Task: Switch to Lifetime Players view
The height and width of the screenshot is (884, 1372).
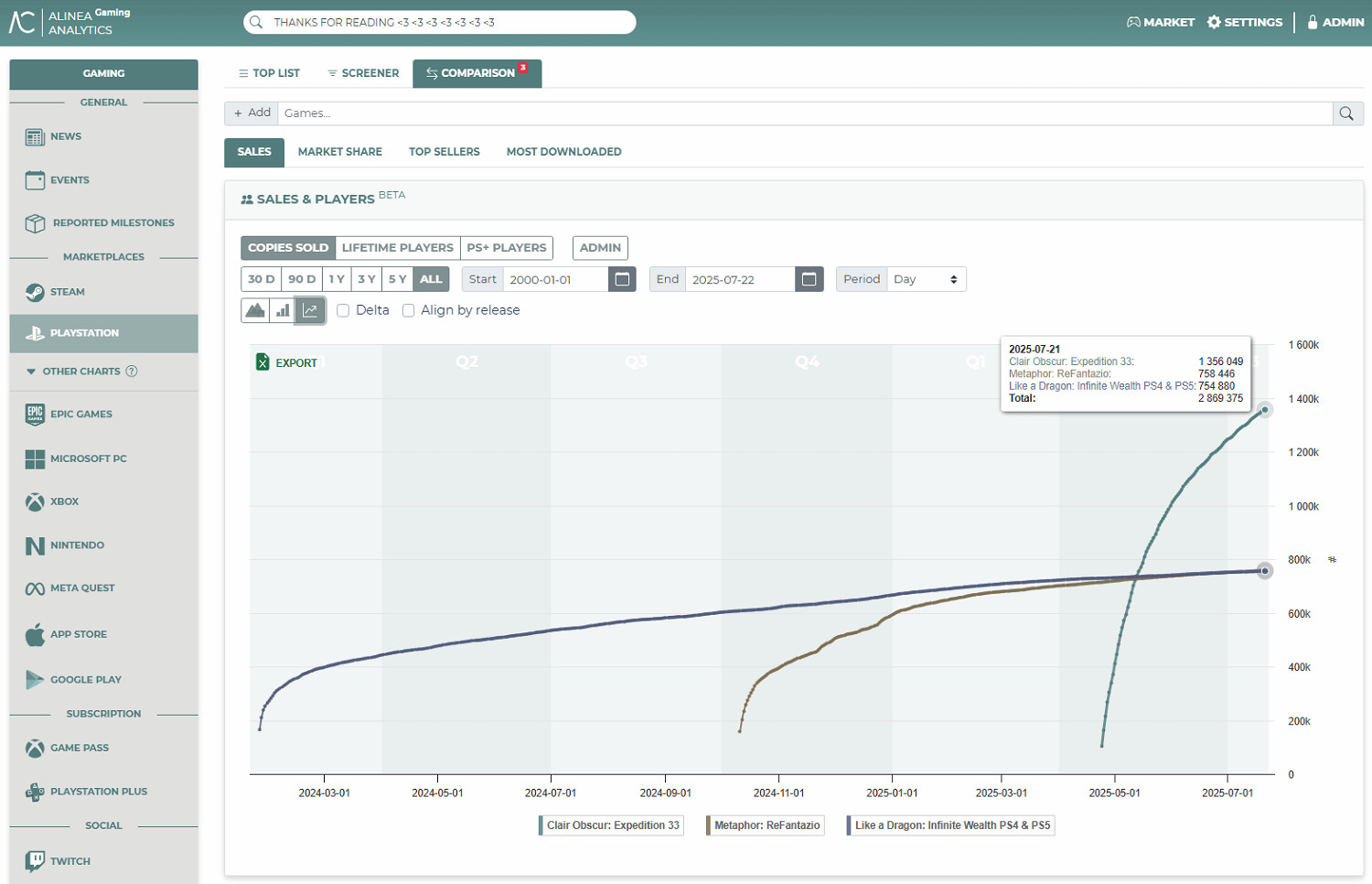Action: (397, 247)
